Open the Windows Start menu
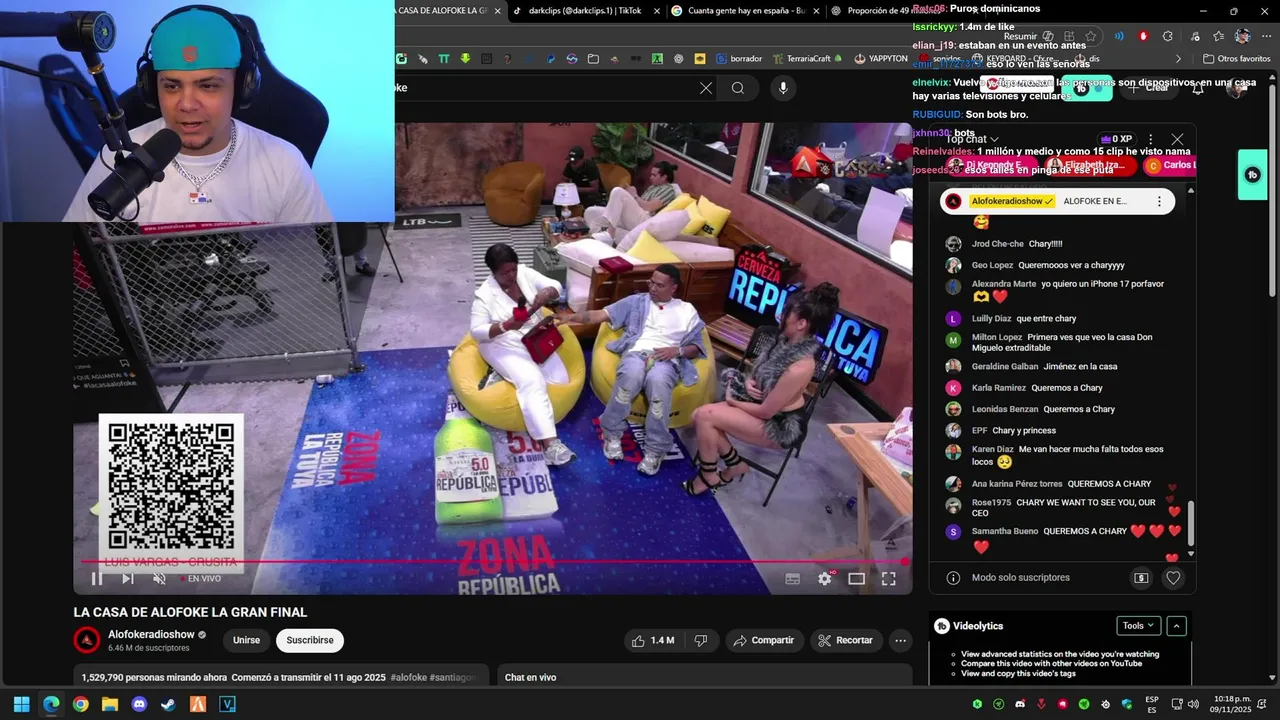Viewport: 1280px width, 720px height. coord(21,704)
